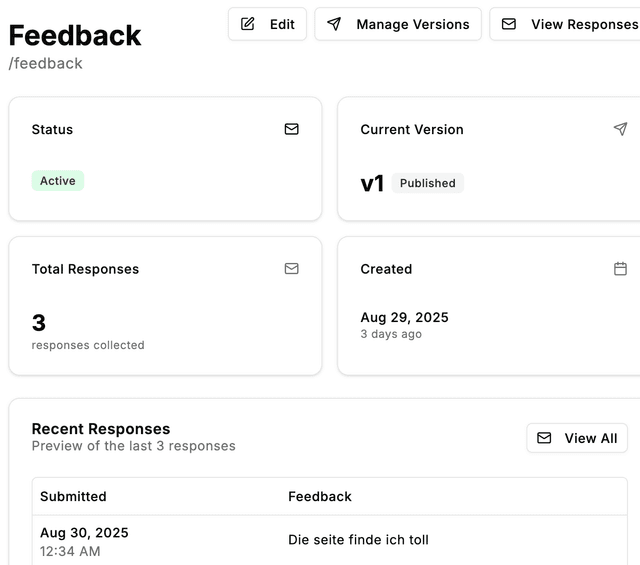640x565 pixels.
Task: Click the Published version badge
Action: pos(428,183)
